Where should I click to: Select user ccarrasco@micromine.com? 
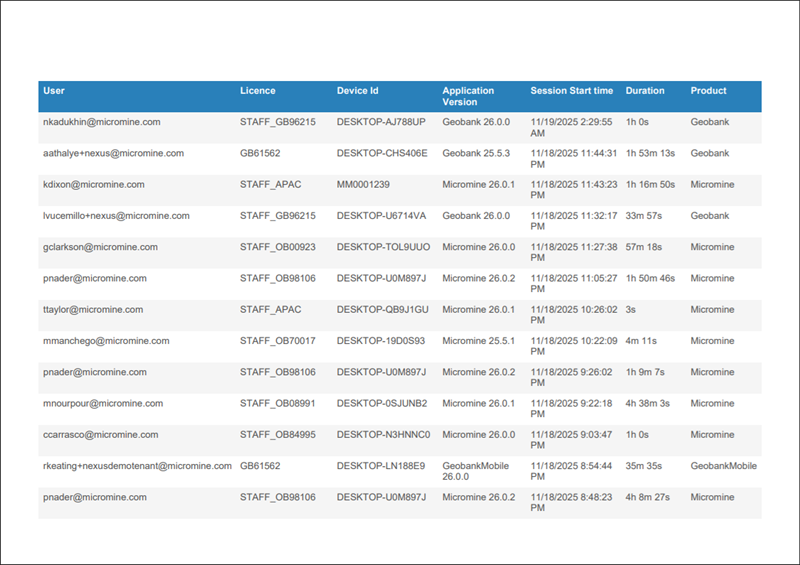[101, 434]
